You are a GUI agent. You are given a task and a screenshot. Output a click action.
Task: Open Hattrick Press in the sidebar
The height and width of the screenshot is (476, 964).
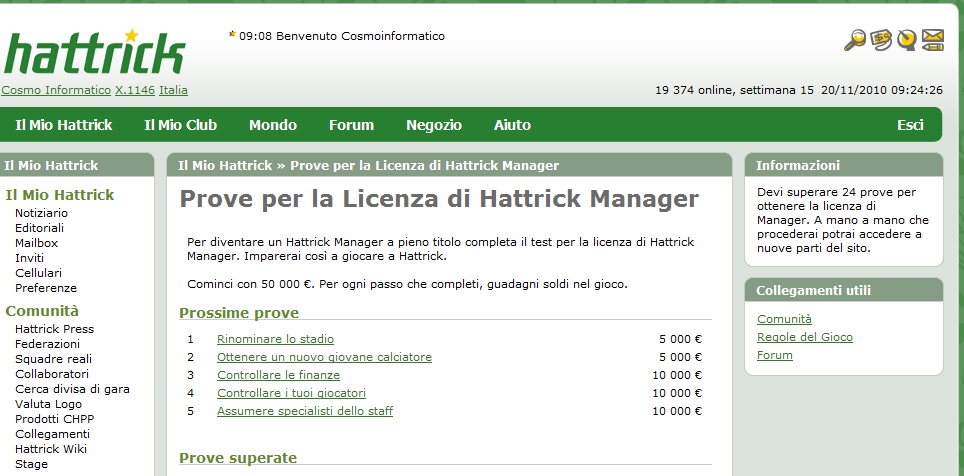coord(54,329)
